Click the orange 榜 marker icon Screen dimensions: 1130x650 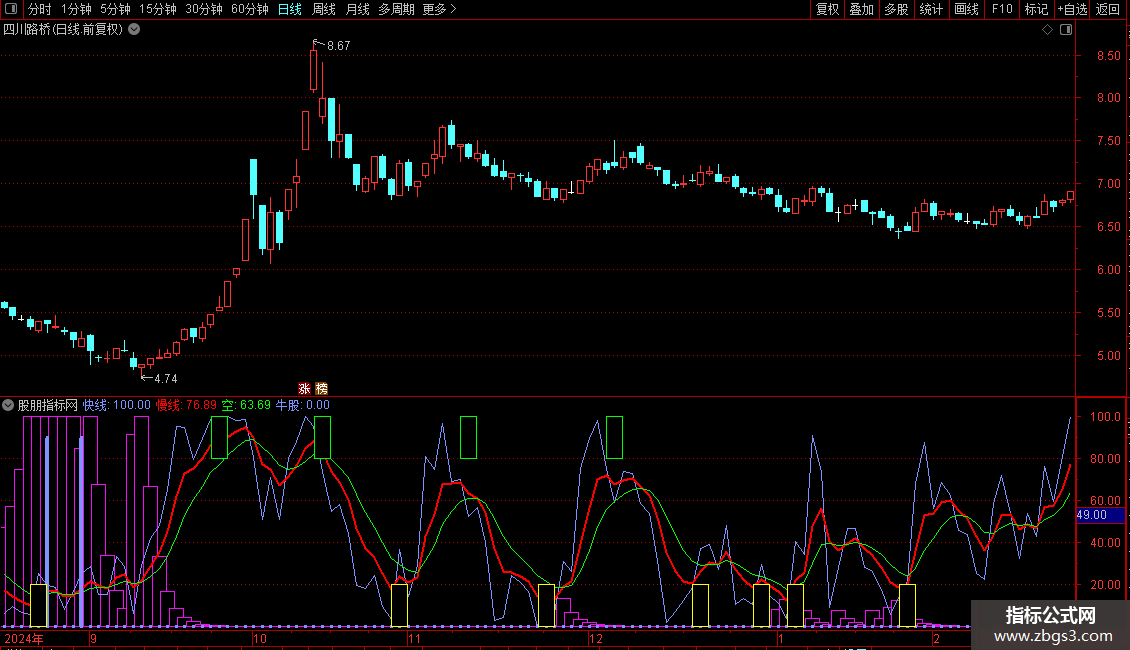321,388
